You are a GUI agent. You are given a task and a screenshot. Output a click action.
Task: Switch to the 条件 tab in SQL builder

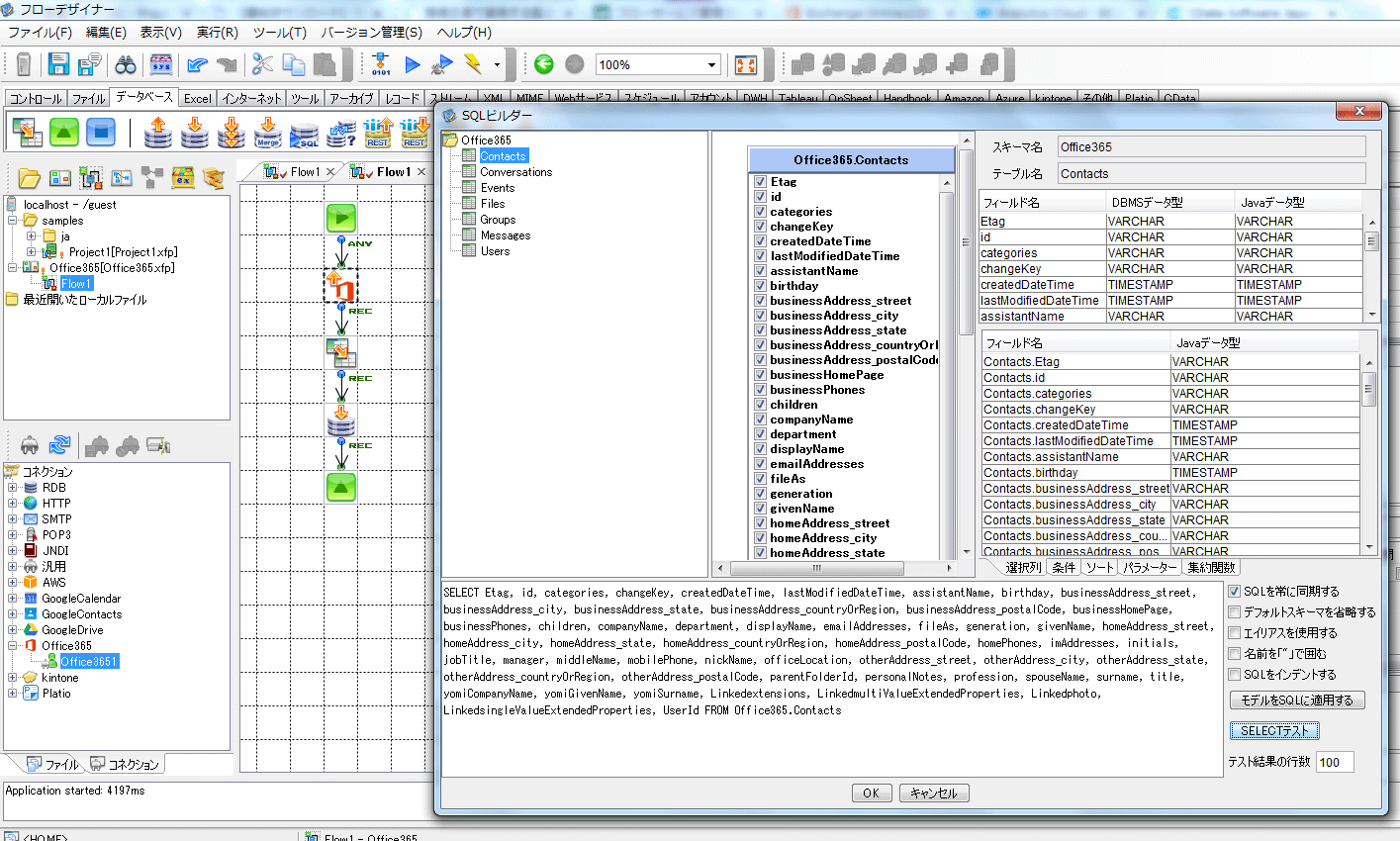(1064, 568)
